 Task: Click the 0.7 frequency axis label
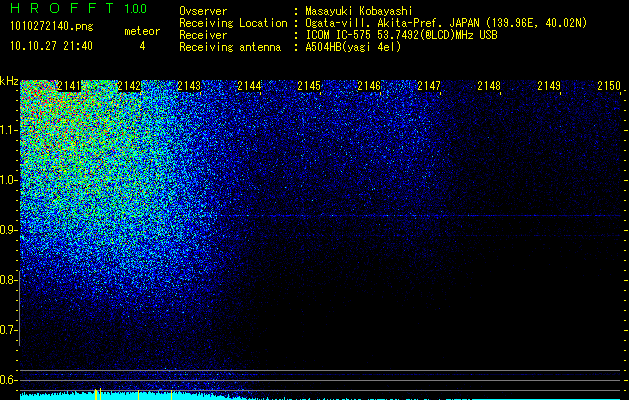[x=8, y=330]
